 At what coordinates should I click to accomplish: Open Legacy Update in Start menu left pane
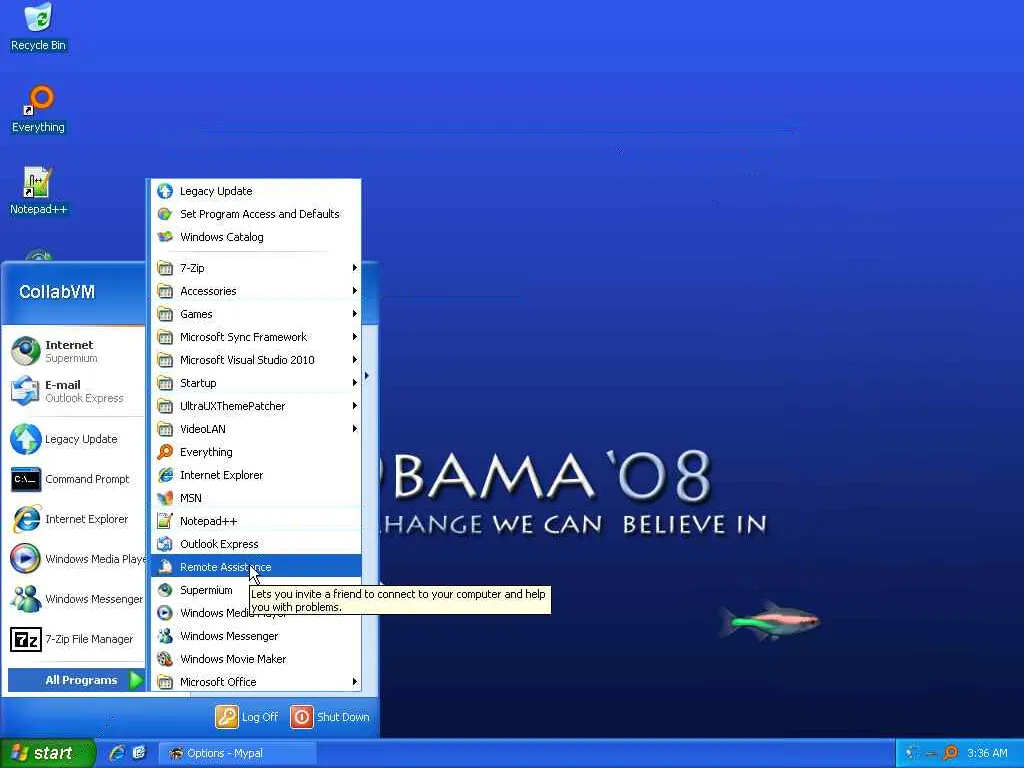pos(73,440)
